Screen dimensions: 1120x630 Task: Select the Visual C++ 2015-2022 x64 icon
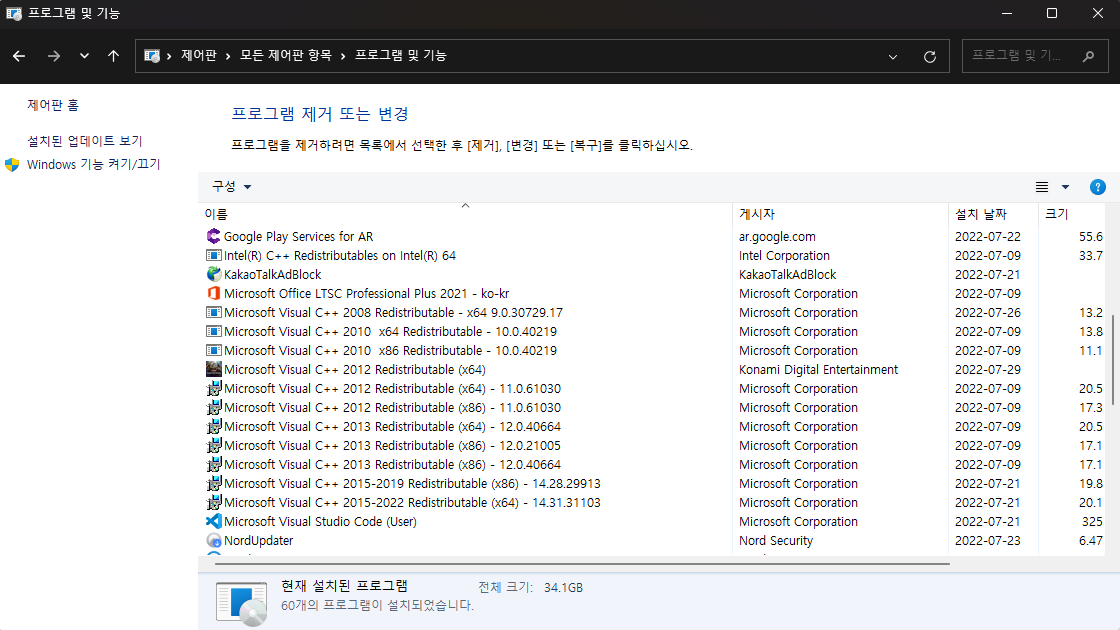pyautogui.click(x=214, y=502)
